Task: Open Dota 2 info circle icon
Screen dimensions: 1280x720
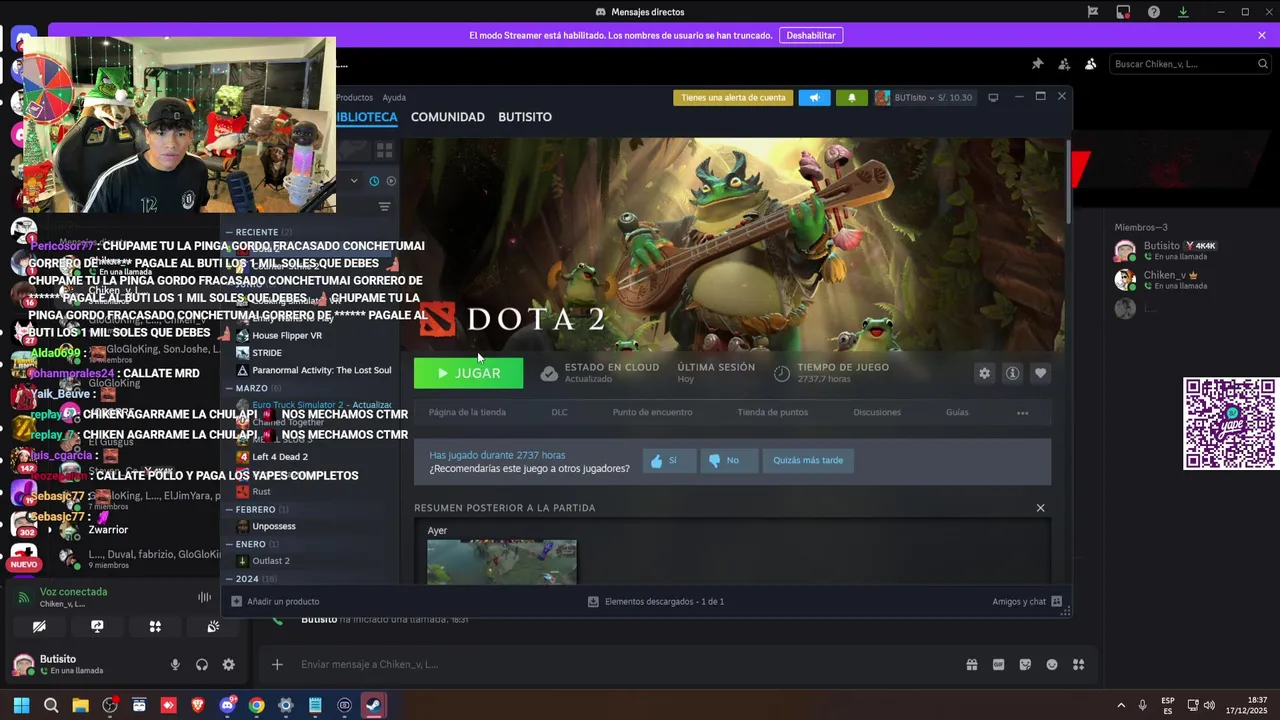Action: point(1012,373)
